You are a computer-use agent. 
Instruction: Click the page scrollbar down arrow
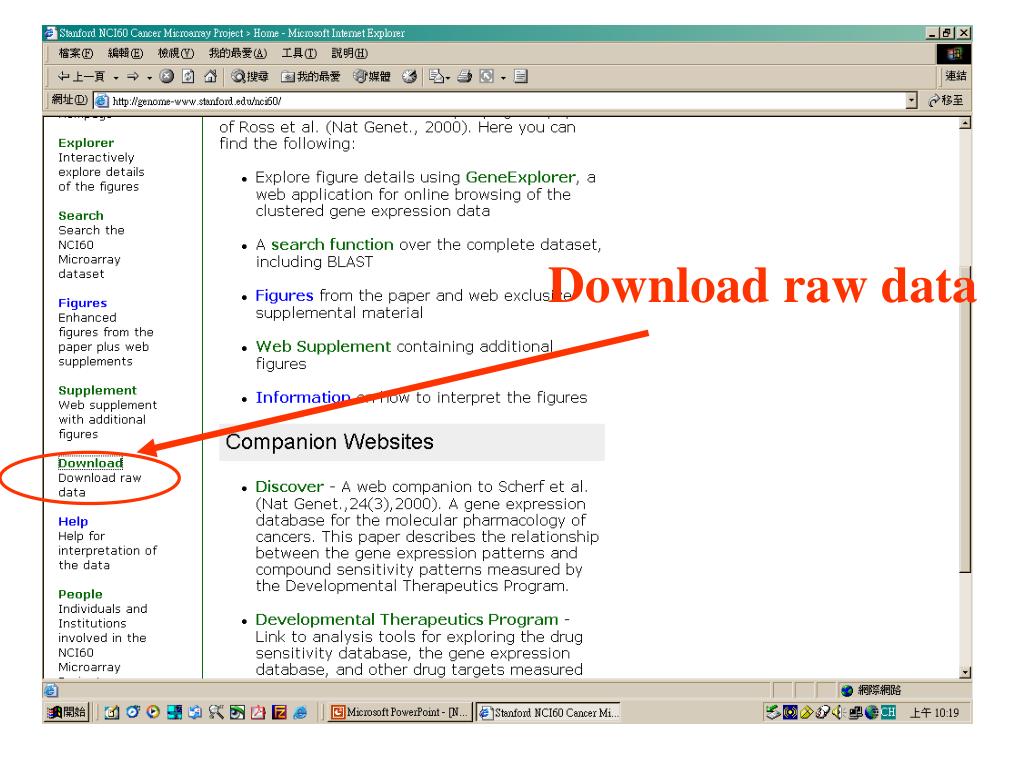965,672
